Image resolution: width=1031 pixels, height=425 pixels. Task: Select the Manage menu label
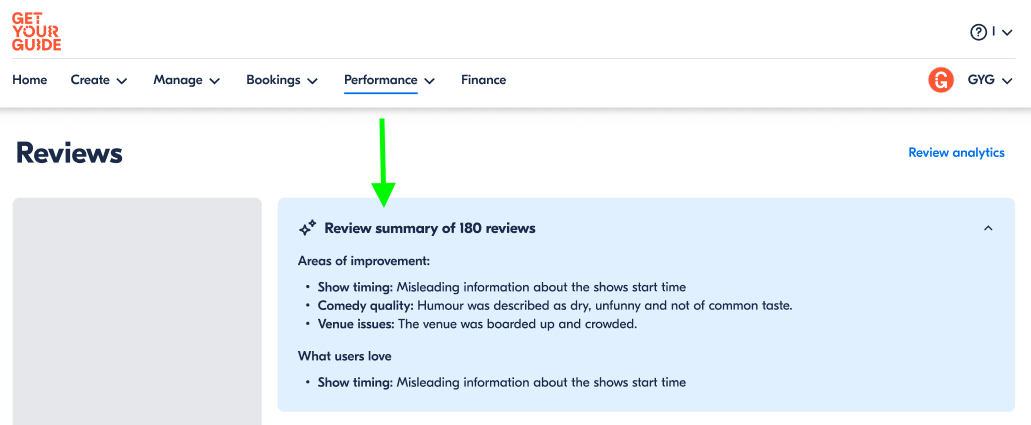pyautogui.click(x=178, y=80)
